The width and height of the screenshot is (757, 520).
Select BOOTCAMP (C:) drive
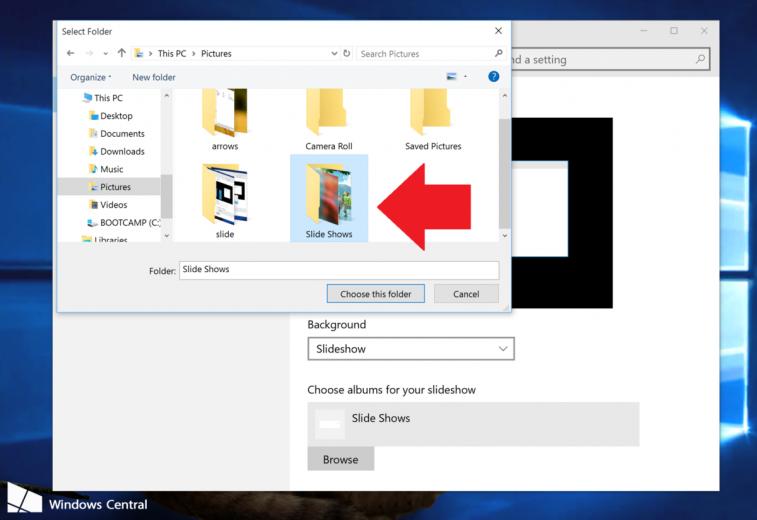pyautogui.click(x=123, y=223)
